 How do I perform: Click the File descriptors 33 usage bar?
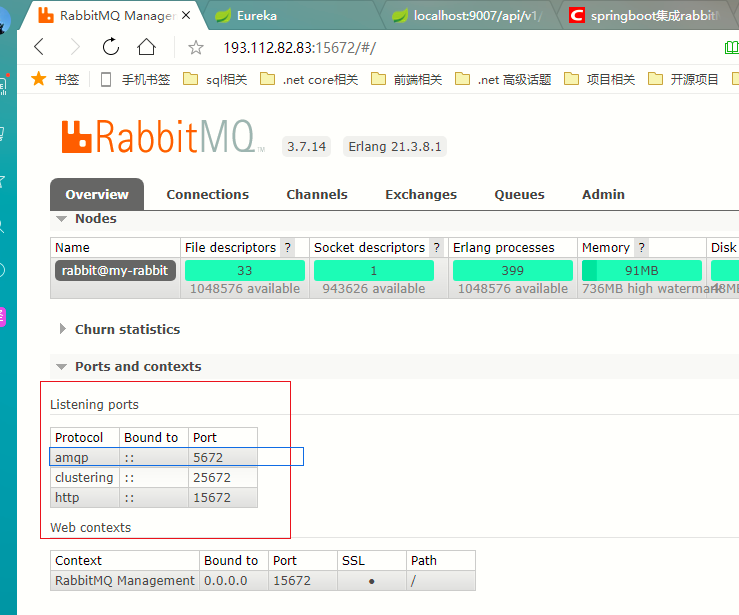coord(245,271)
